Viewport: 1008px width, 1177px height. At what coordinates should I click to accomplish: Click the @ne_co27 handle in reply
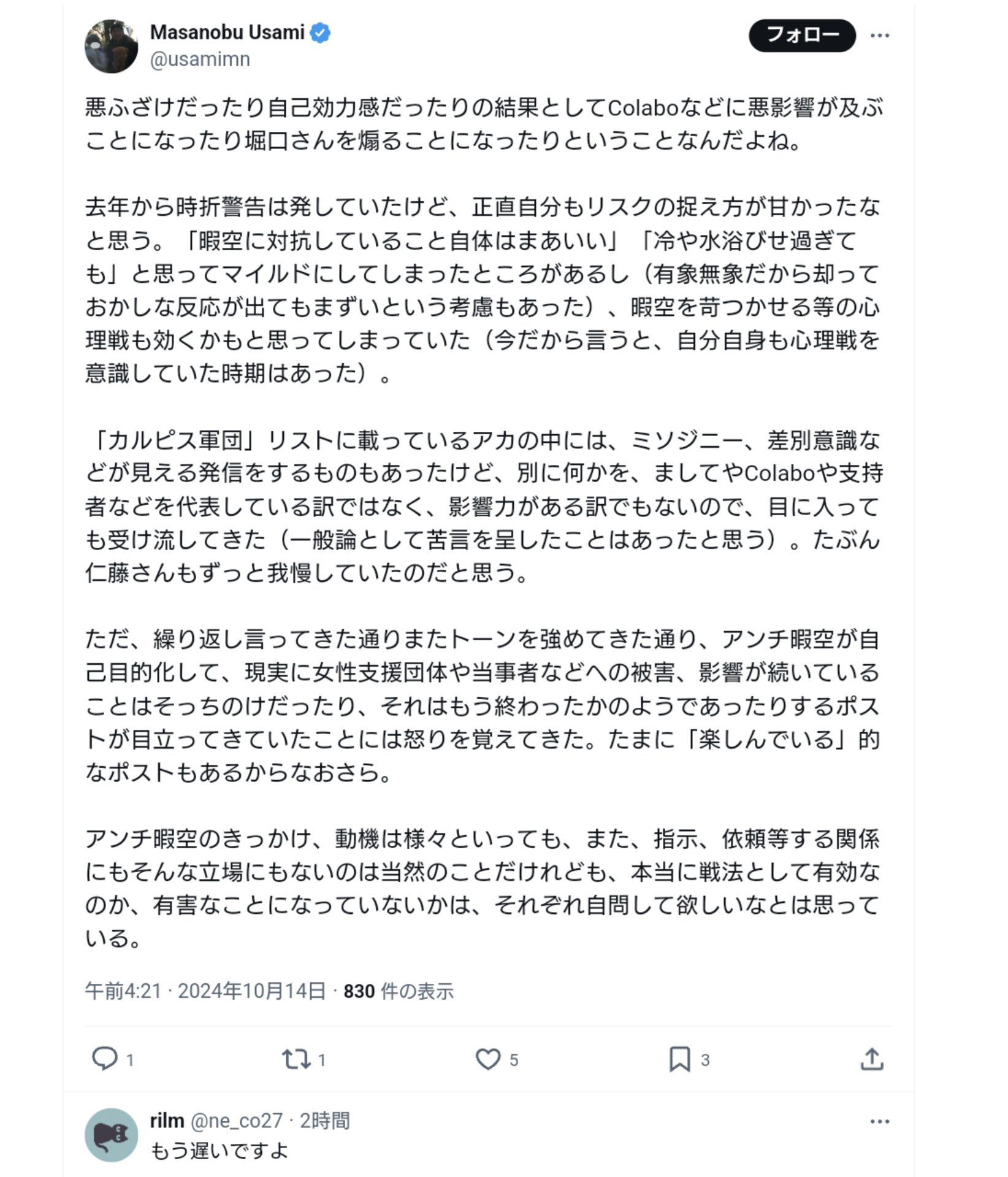point(237,1121)
